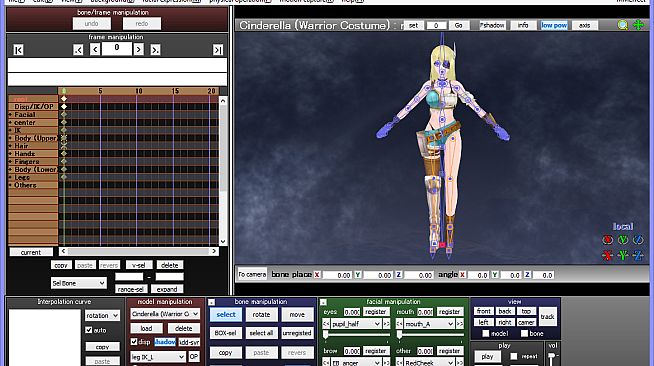Click the green Y move axis icon

(623, 255)
